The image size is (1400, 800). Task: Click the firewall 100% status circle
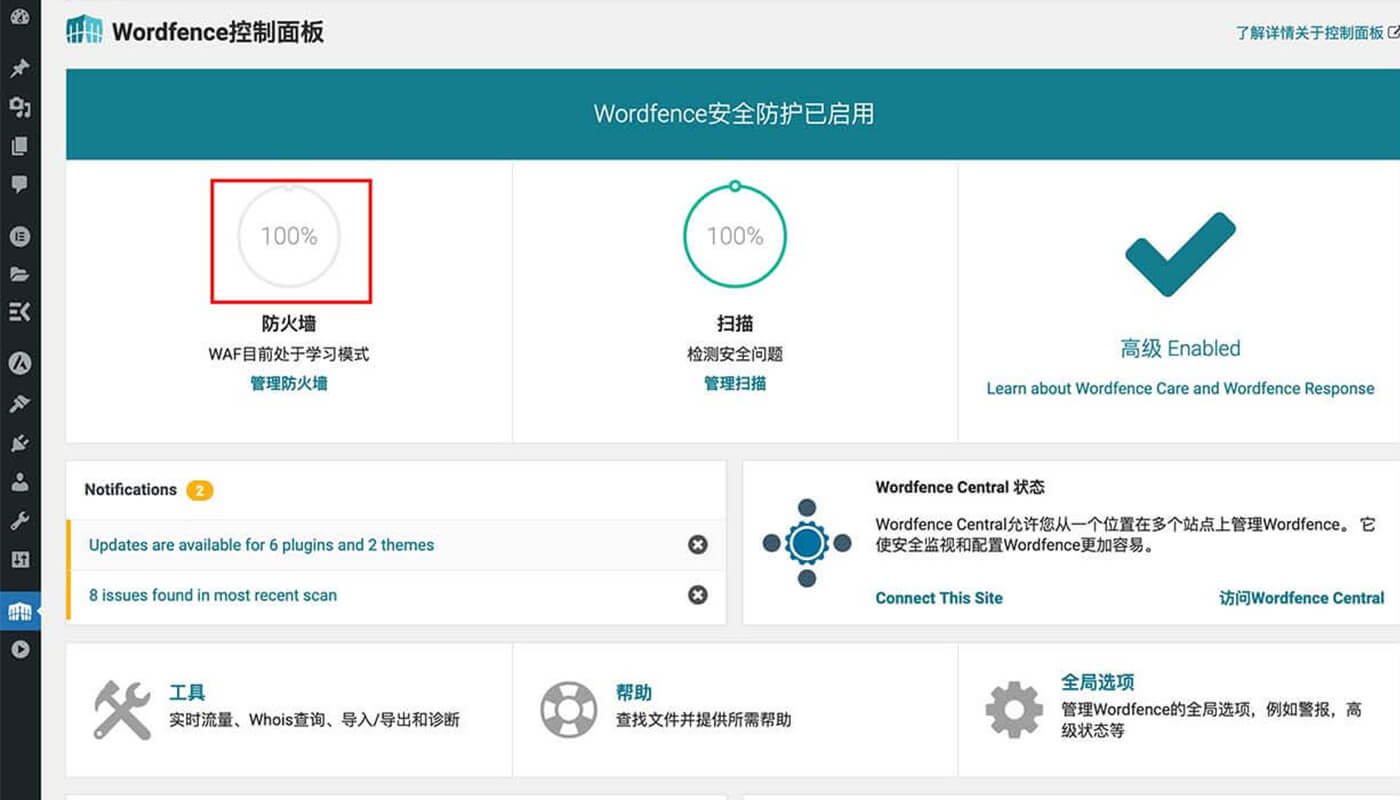click(x=289, y=237)
